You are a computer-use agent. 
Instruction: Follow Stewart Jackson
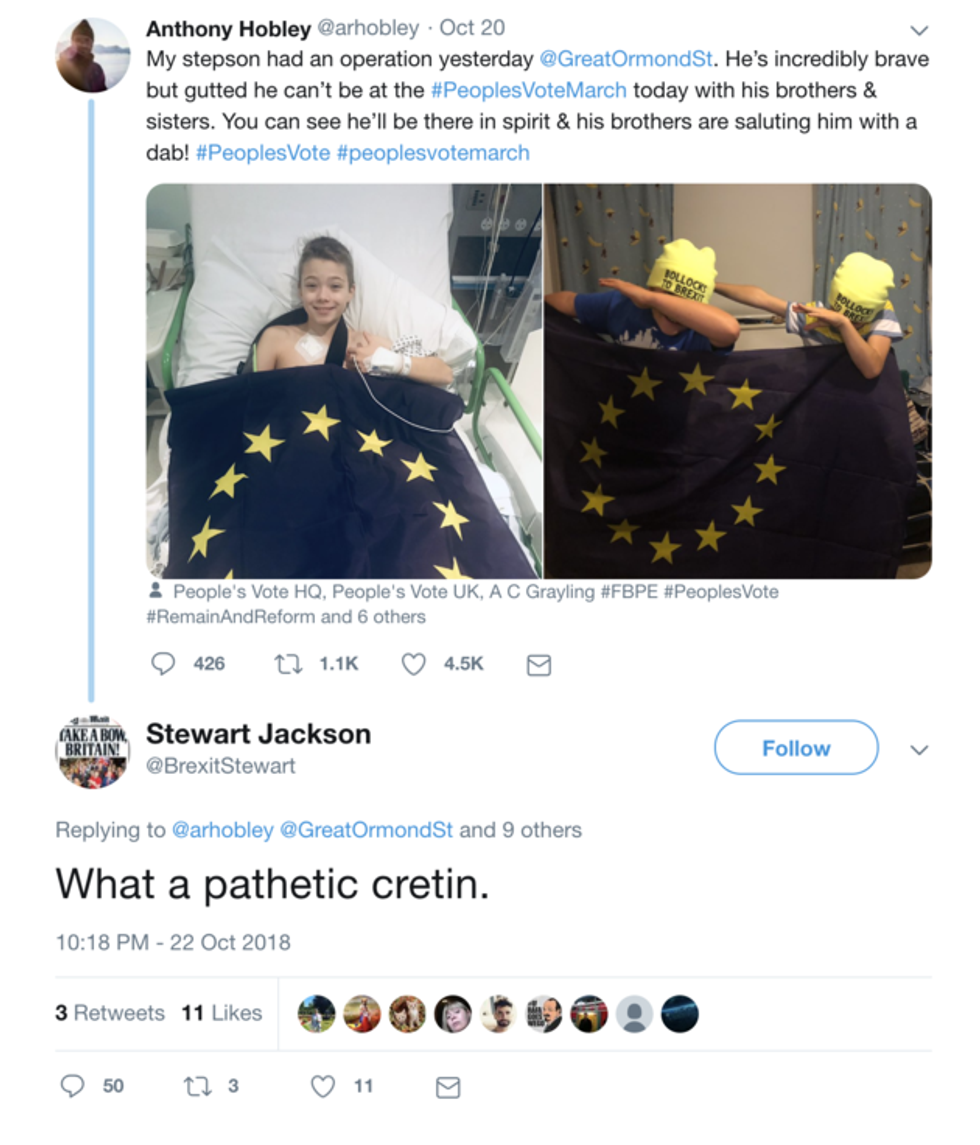click(x=796, y=748)
